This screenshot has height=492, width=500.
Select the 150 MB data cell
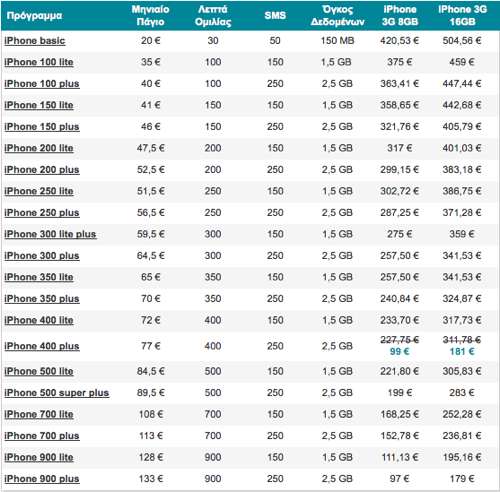pyautogui.click(x=337, y=41)
